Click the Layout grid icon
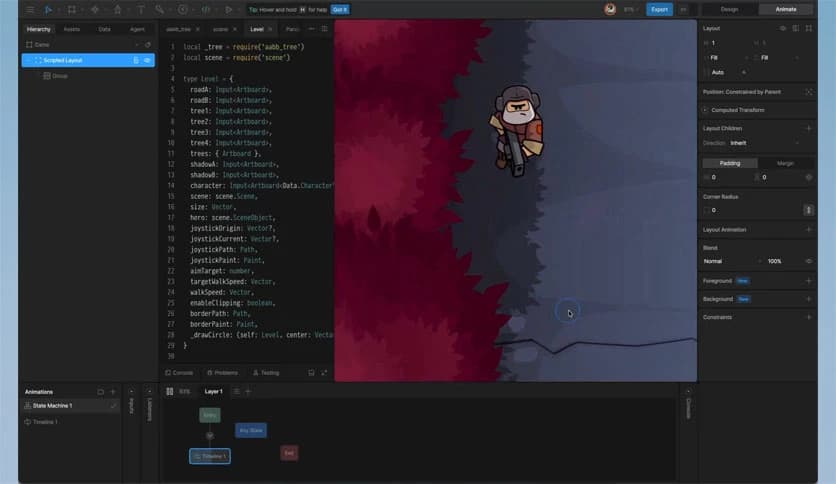Image resolution: width=836 pixels, height=484 pixels. click(795, 28)
